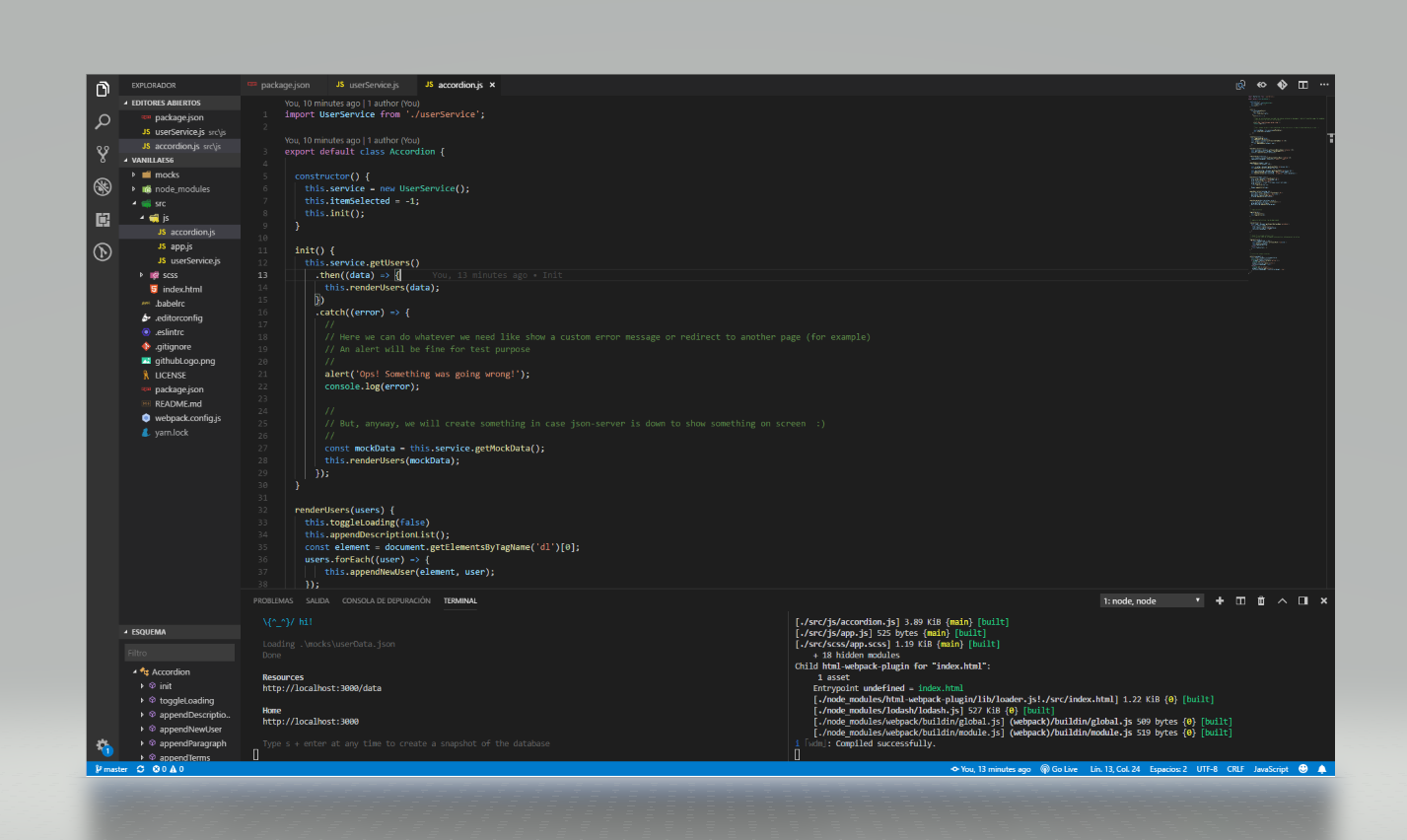Collapse the VANILLAES6 folder section
1407x840 pixels.
click(x=180, y=160)
